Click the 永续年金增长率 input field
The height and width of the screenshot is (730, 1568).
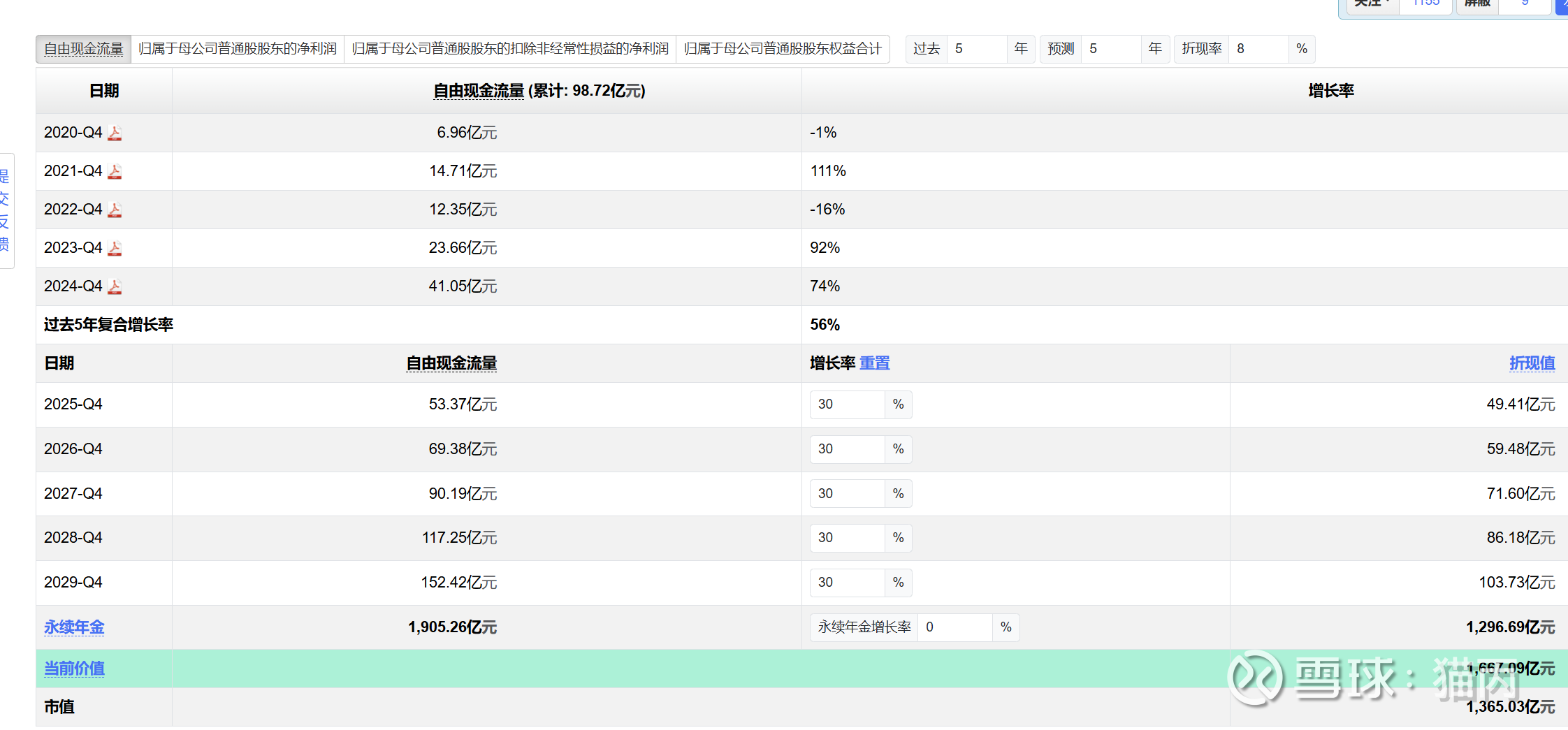954,627
